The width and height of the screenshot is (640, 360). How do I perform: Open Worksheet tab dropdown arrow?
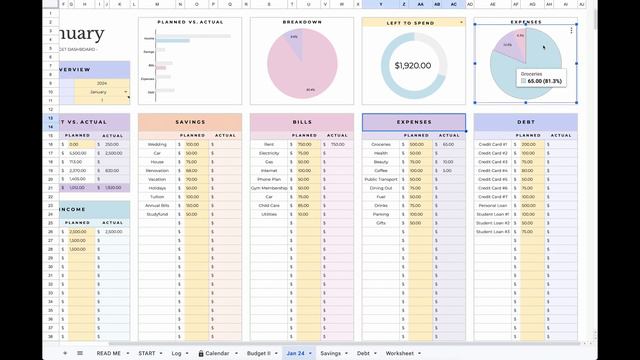pyautogui.click(x=419, y=353)
